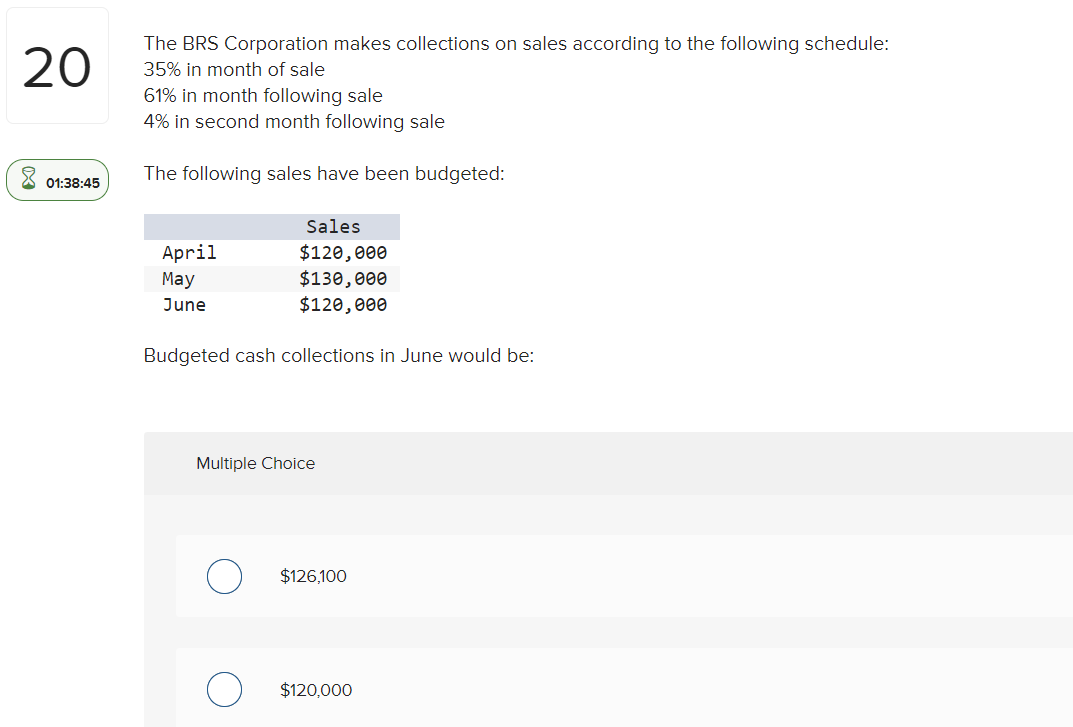The width and height of the screenshot is (1073, 727).
Task: Click the hourglass icon in the timer
Action: point(29,181)
